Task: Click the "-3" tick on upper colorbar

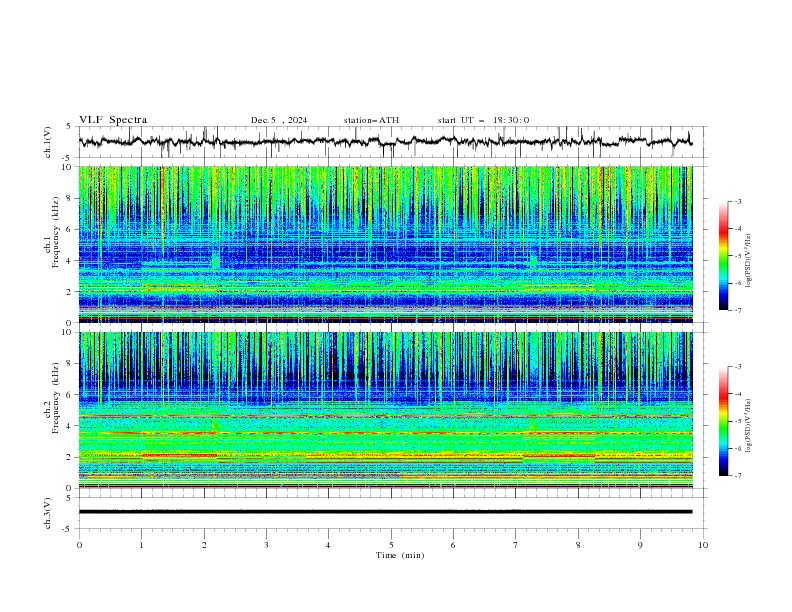Action: tap(738, 201)
